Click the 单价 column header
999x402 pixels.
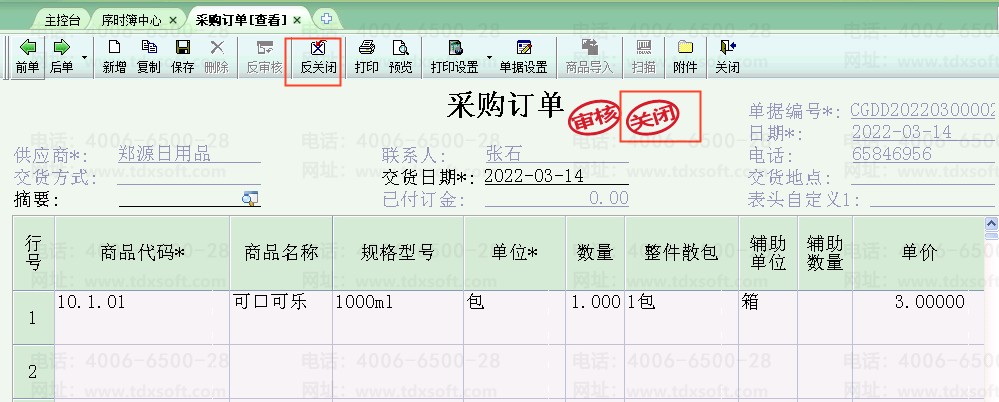coord(919,254)
